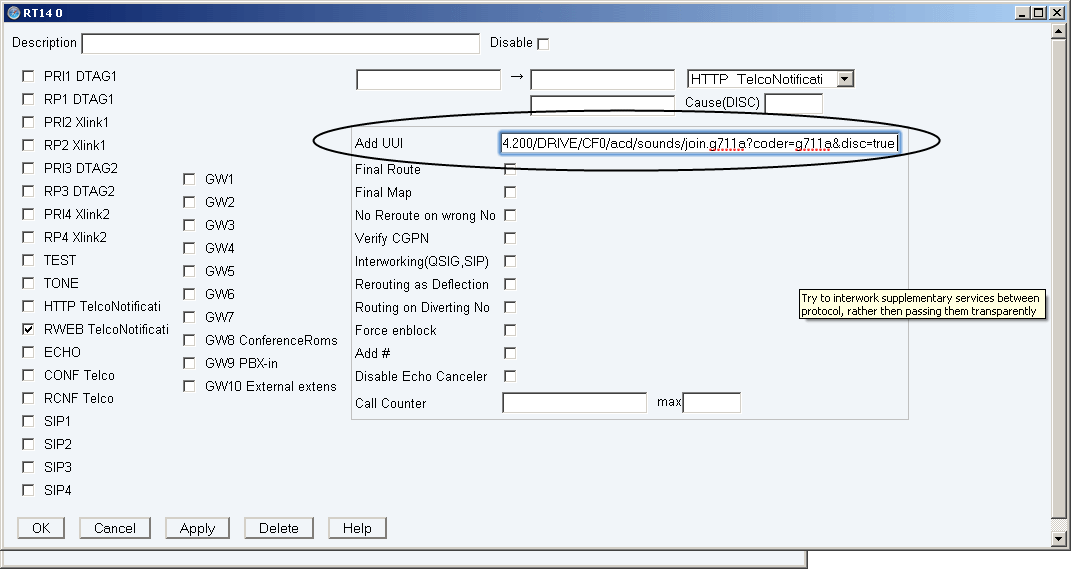Image resolution: width=1071 pixels, height=569 pixels.
Task: Enable the GW7 checkbox
Action: tap(189, 317)
